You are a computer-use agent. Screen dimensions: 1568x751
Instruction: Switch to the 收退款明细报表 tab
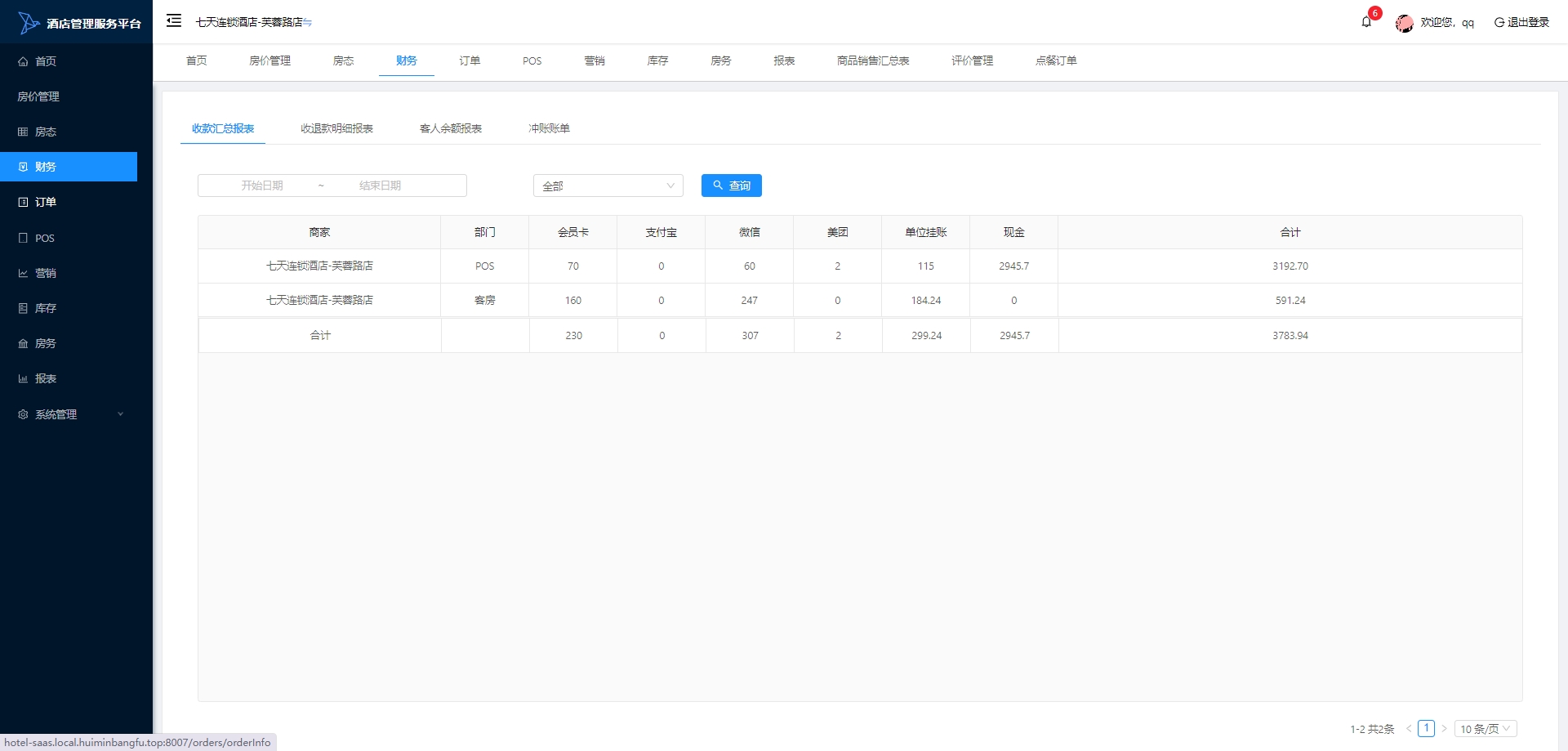coord(336,128)
